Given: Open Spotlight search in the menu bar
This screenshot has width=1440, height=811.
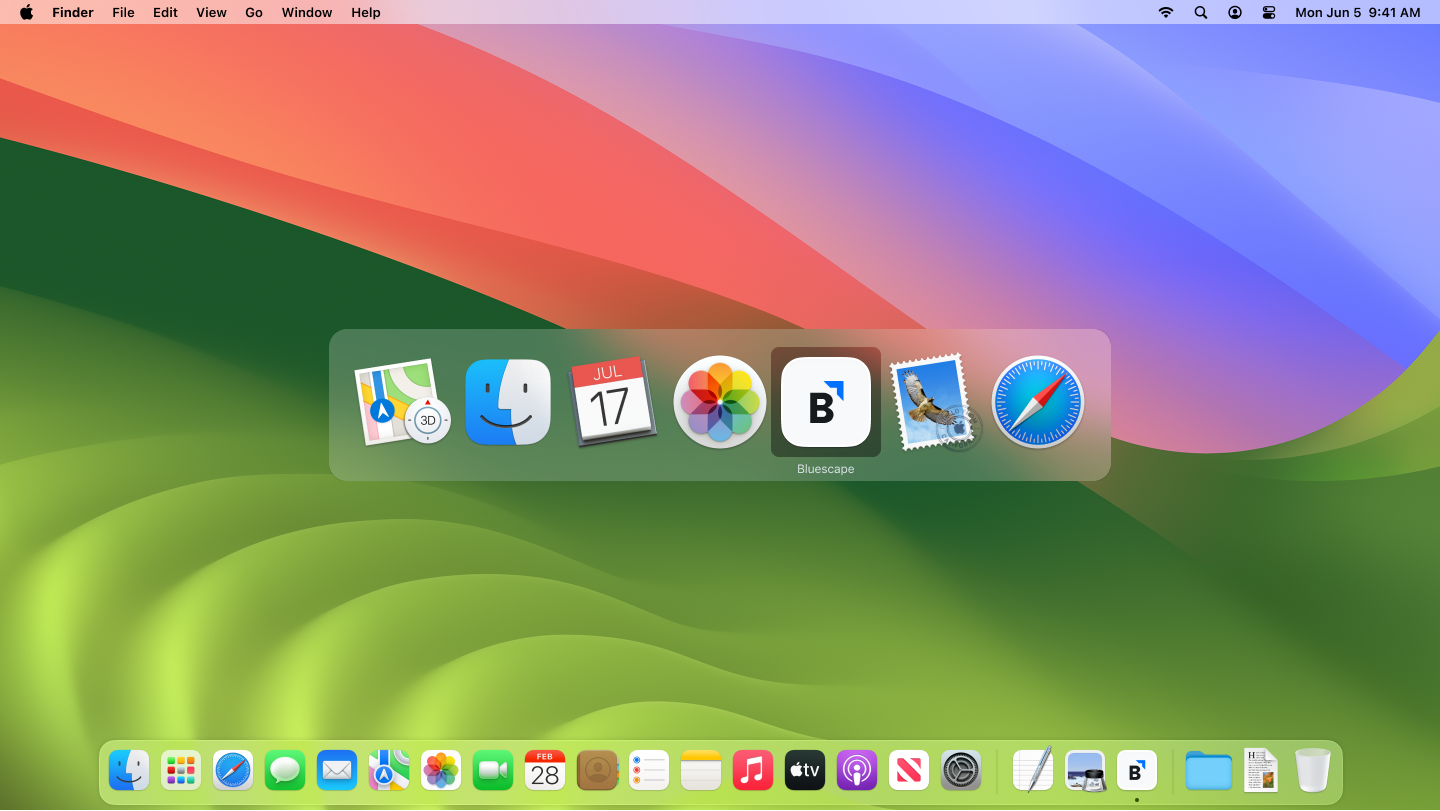Looking at the screenshot, I should click(x=1200, y=12).
